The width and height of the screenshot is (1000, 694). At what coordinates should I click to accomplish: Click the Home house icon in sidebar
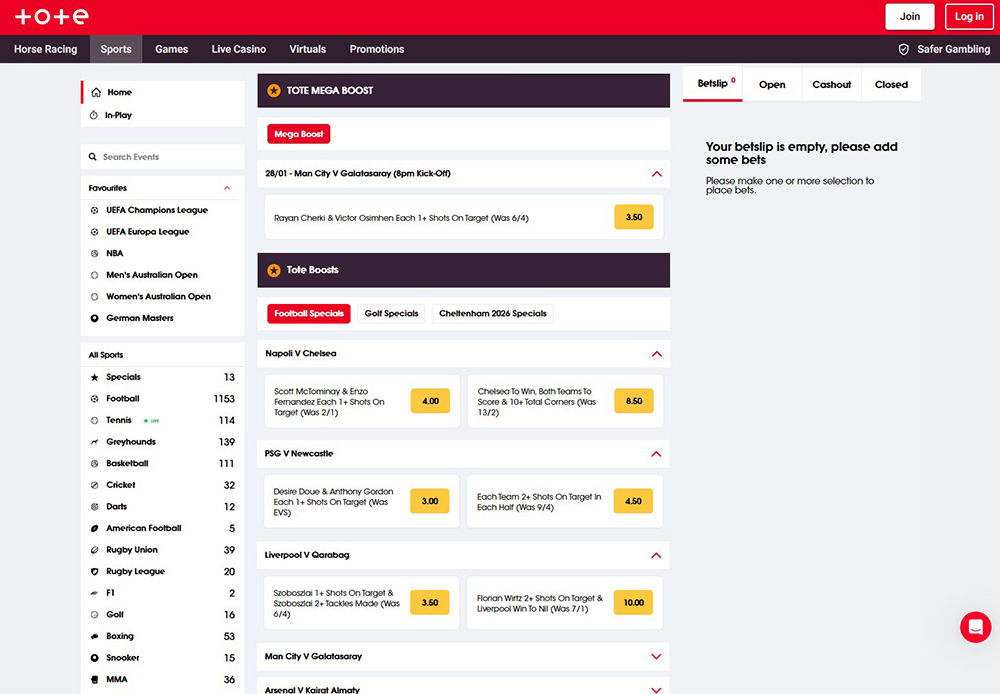point(96,92)
